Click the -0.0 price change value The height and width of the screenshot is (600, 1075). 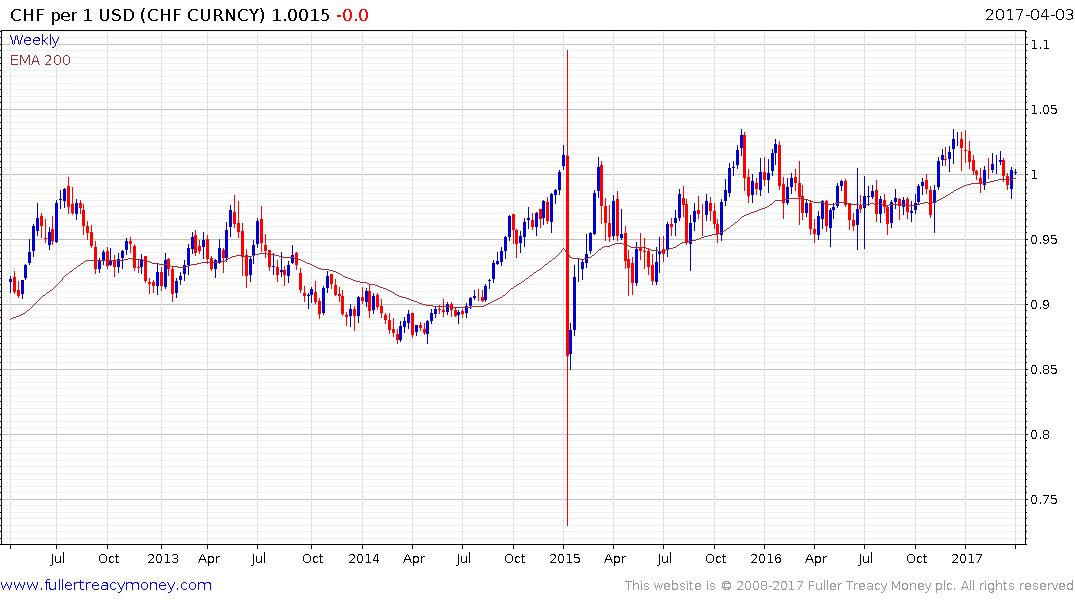pos(352,15)
